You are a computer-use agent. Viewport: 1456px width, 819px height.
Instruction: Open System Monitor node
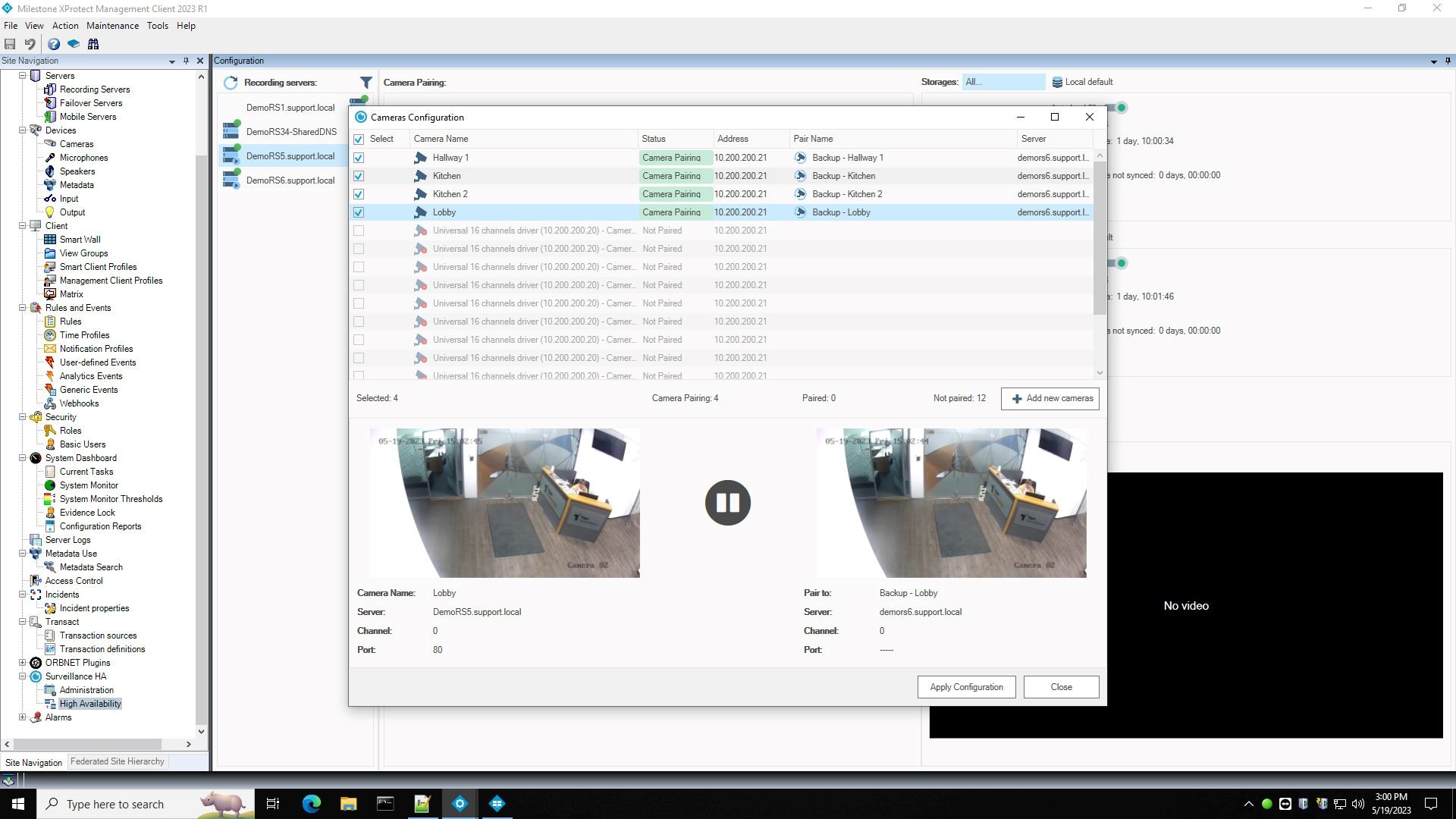pos(89,485)
